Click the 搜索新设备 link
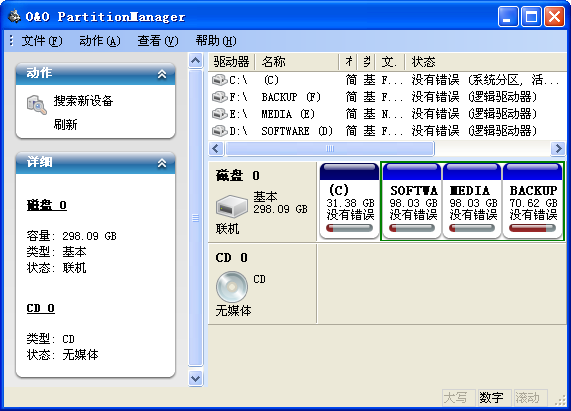This screenshot has height=411, width=571. tap(83, 101)
